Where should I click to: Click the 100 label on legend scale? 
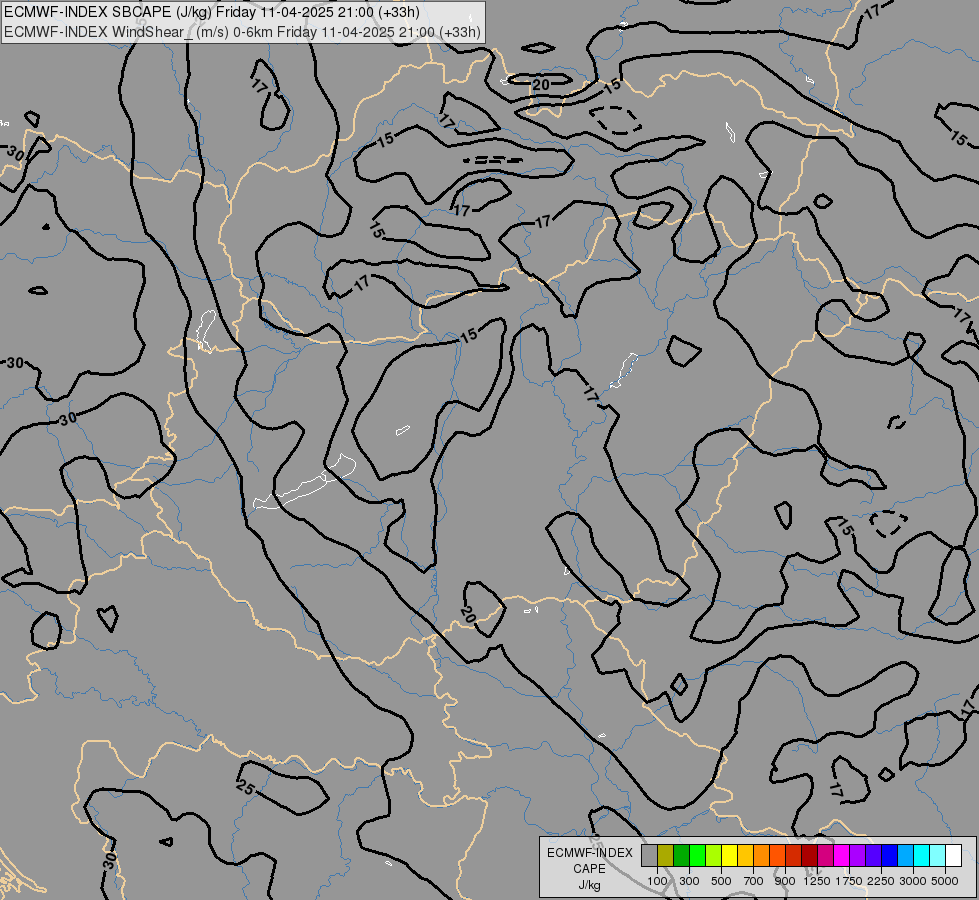click(x=657, y=881)
